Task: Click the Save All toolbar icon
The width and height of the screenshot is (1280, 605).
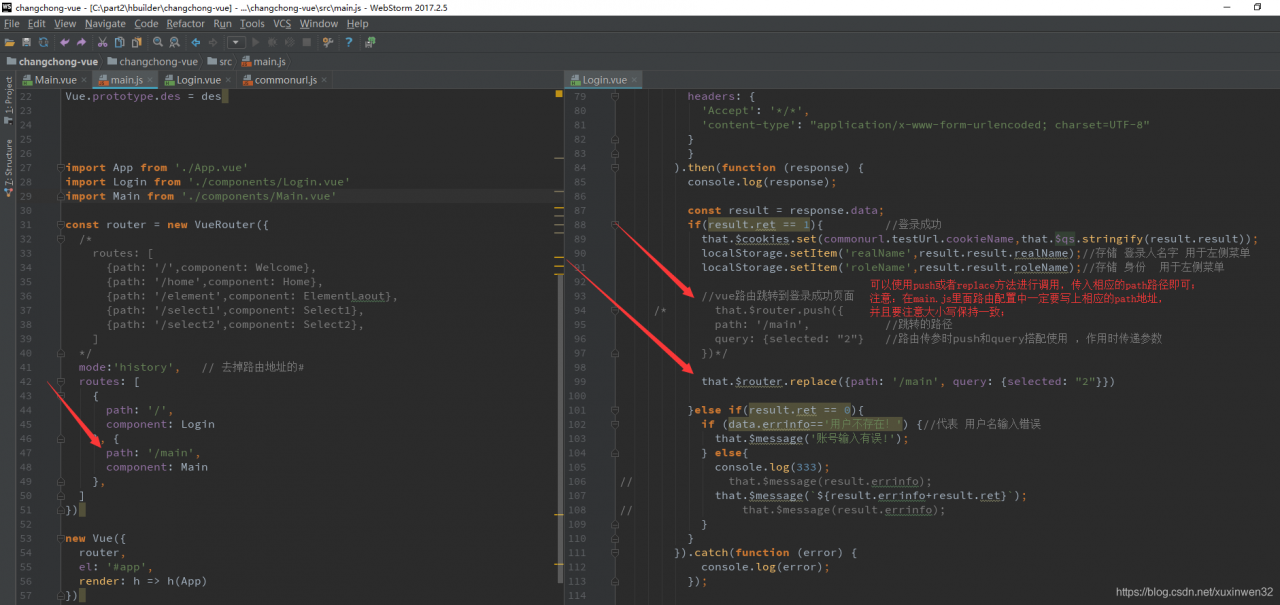Action: pyautogui.click(x=26, y=43)
